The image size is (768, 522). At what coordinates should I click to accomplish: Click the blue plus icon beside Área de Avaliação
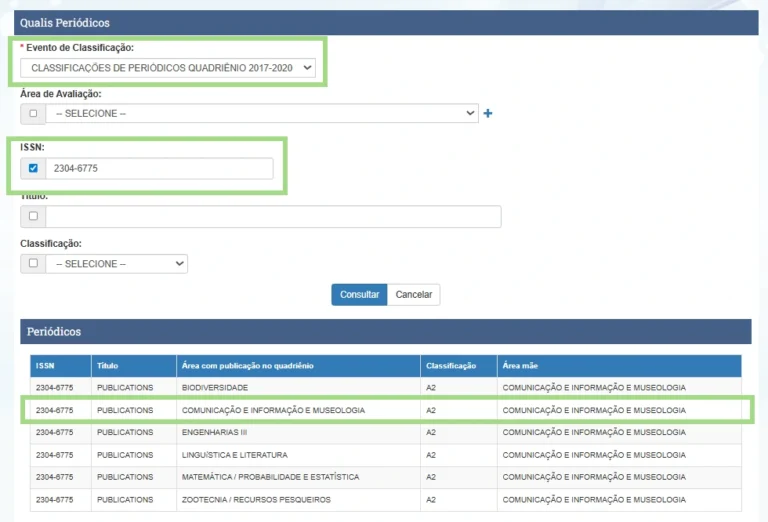tap(488, 114)
